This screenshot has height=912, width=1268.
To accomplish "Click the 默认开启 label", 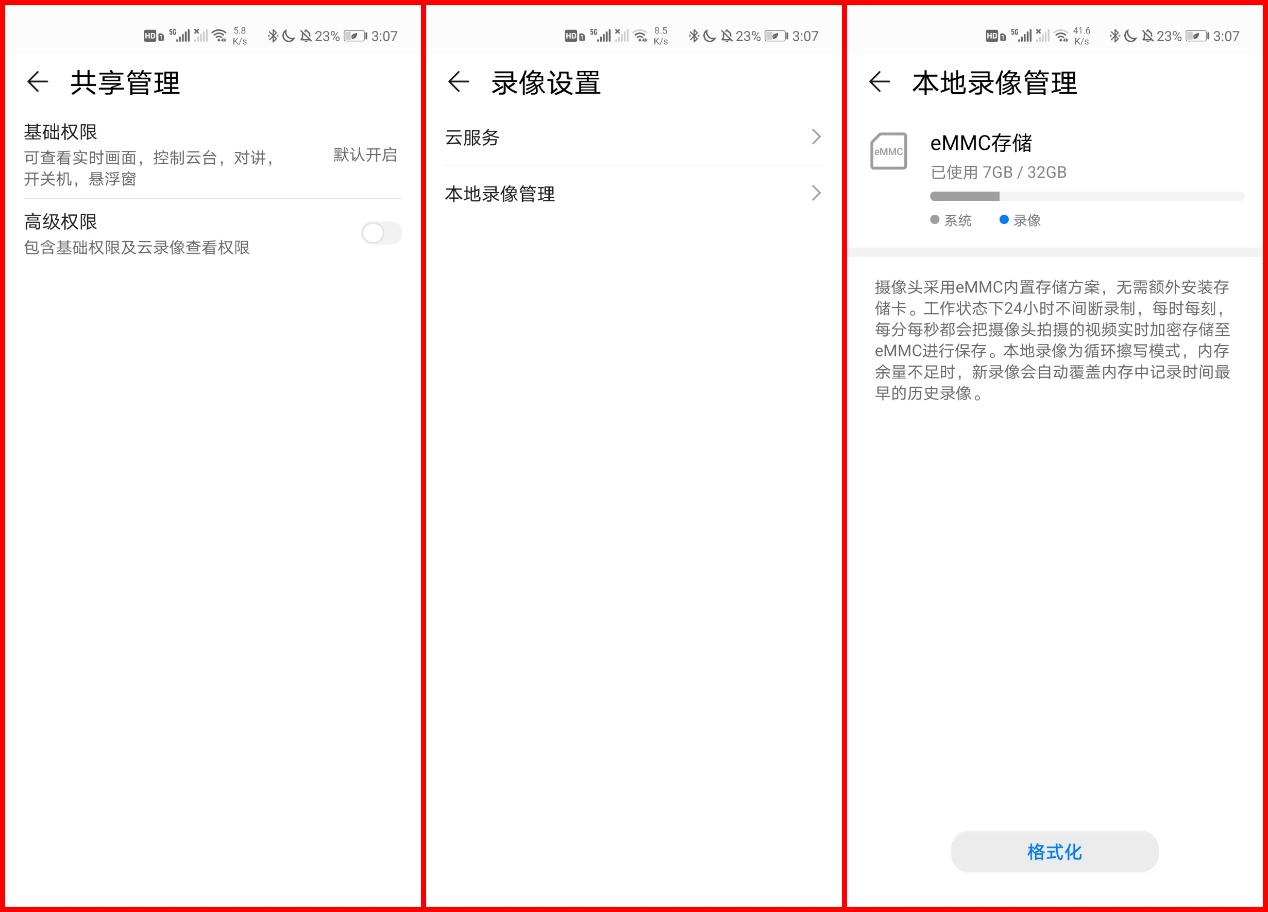I will click(365, 154).
